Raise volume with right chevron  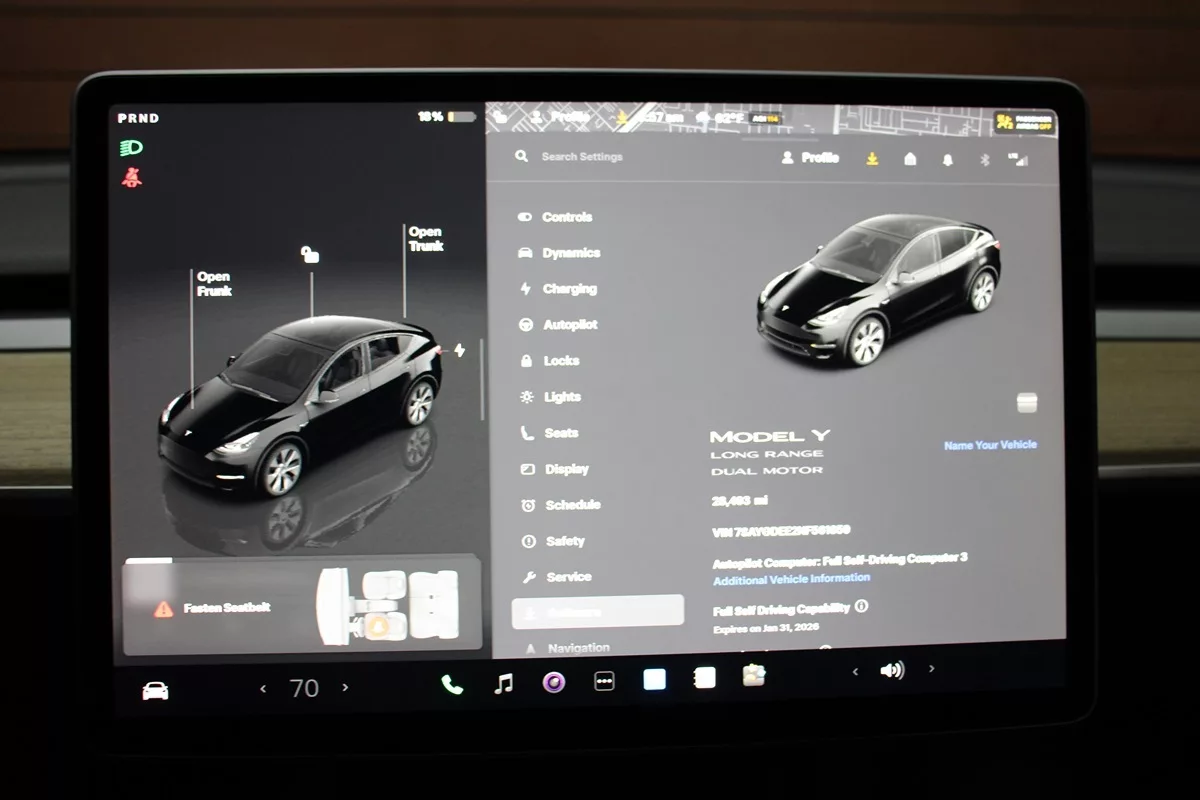tap(932, 669)
